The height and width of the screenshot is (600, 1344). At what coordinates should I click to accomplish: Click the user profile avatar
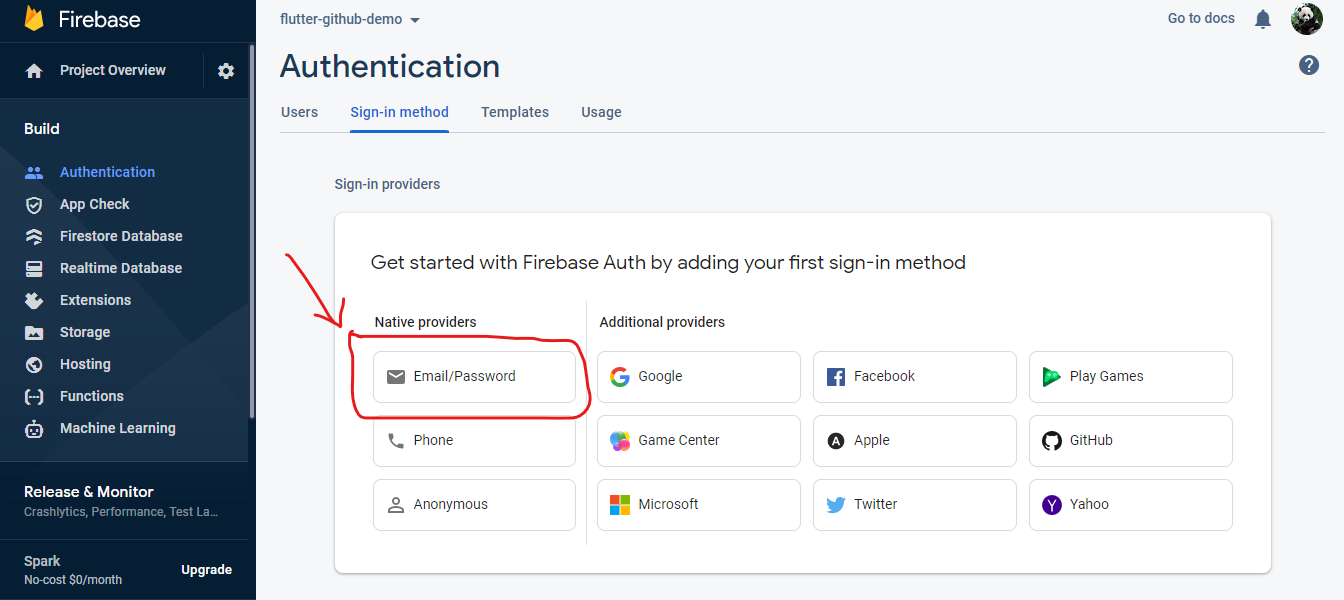(1307, 19)
